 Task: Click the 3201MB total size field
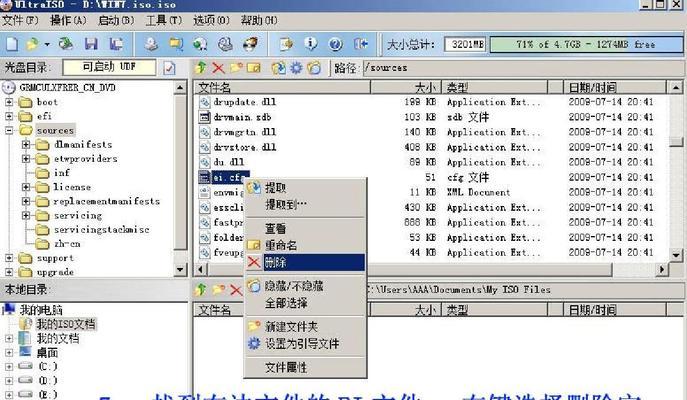point(465,44)
